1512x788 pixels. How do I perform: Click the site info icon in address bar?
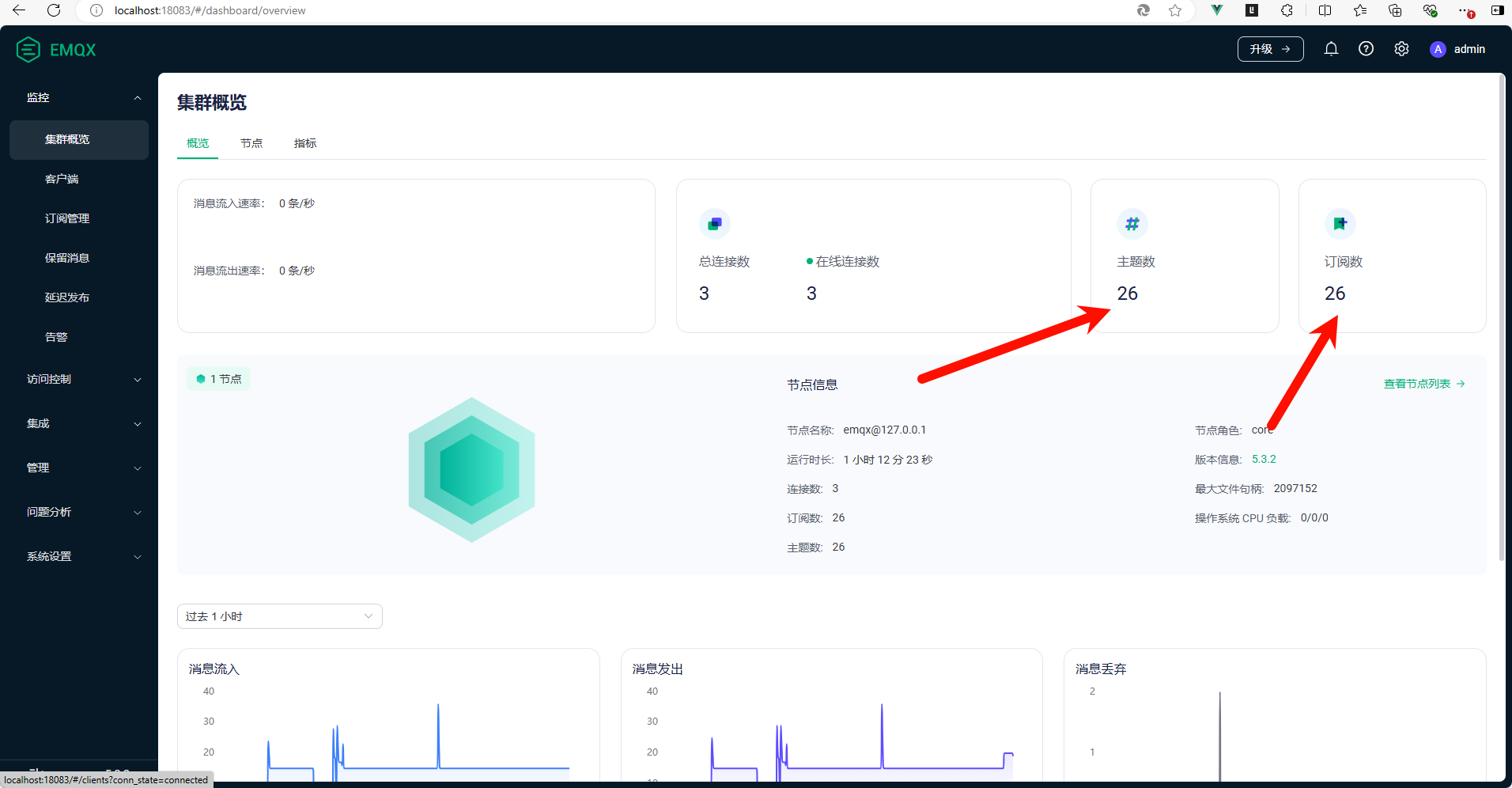point(96,10)
